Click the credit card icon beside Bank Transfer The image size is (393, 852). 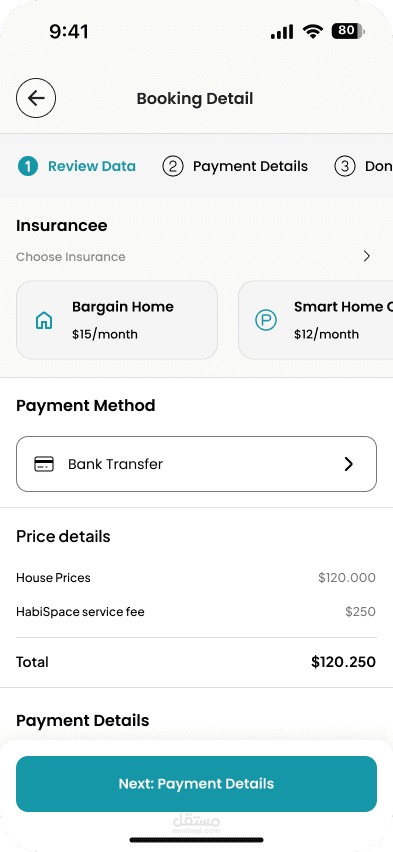coord(44,464)
